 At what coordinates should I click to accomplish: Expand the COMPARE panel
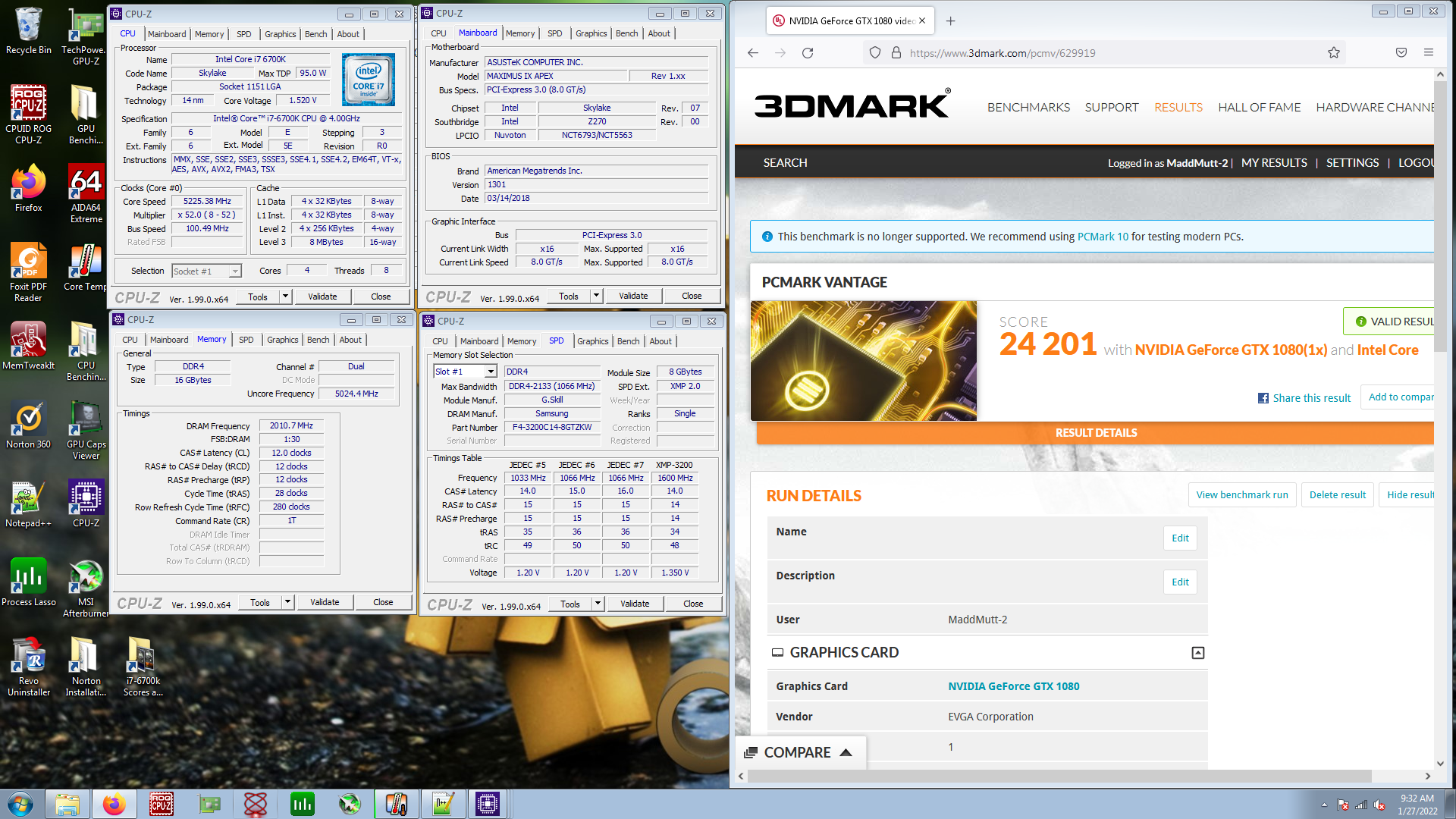799,752
